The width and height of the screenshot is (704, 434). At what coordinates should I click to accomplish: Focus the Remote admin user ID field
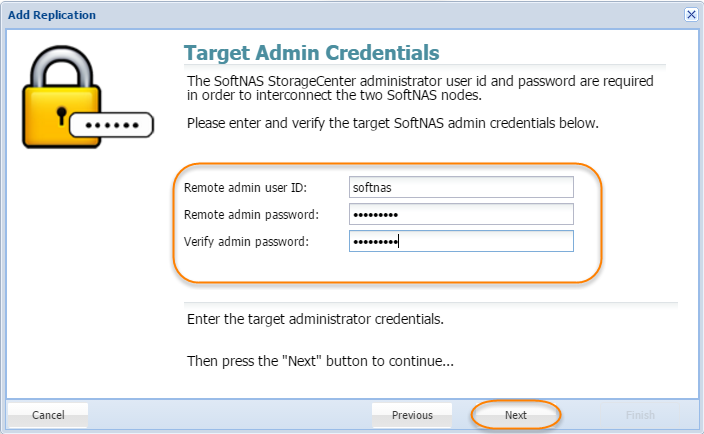461,187
